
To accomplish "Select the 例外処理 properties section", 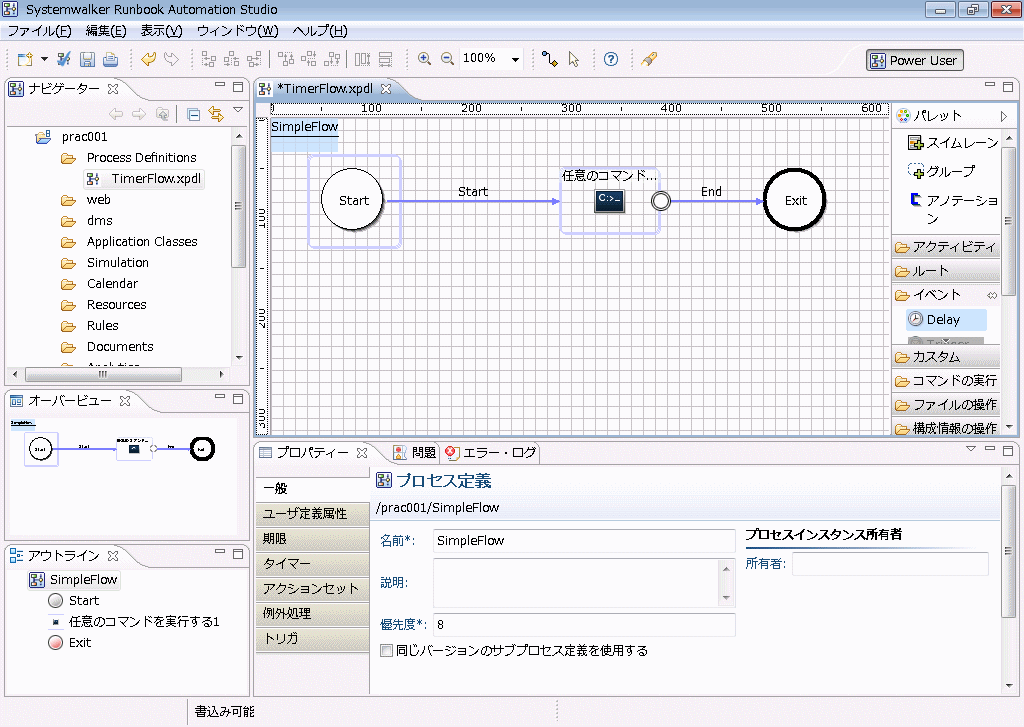I will pos(312,613).
